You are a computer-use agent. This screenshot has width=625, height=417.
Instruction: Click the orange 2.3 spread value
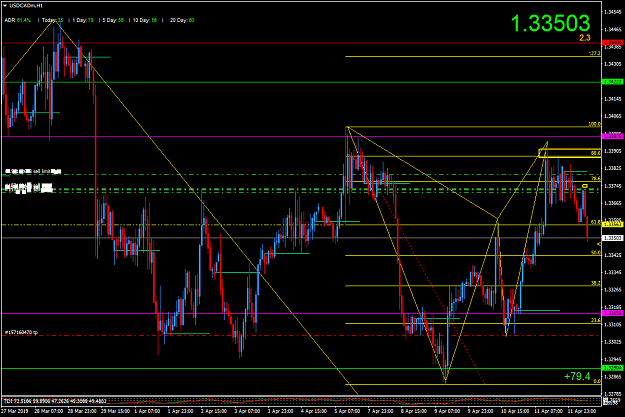pyautogui.click(x=585, y=38)
